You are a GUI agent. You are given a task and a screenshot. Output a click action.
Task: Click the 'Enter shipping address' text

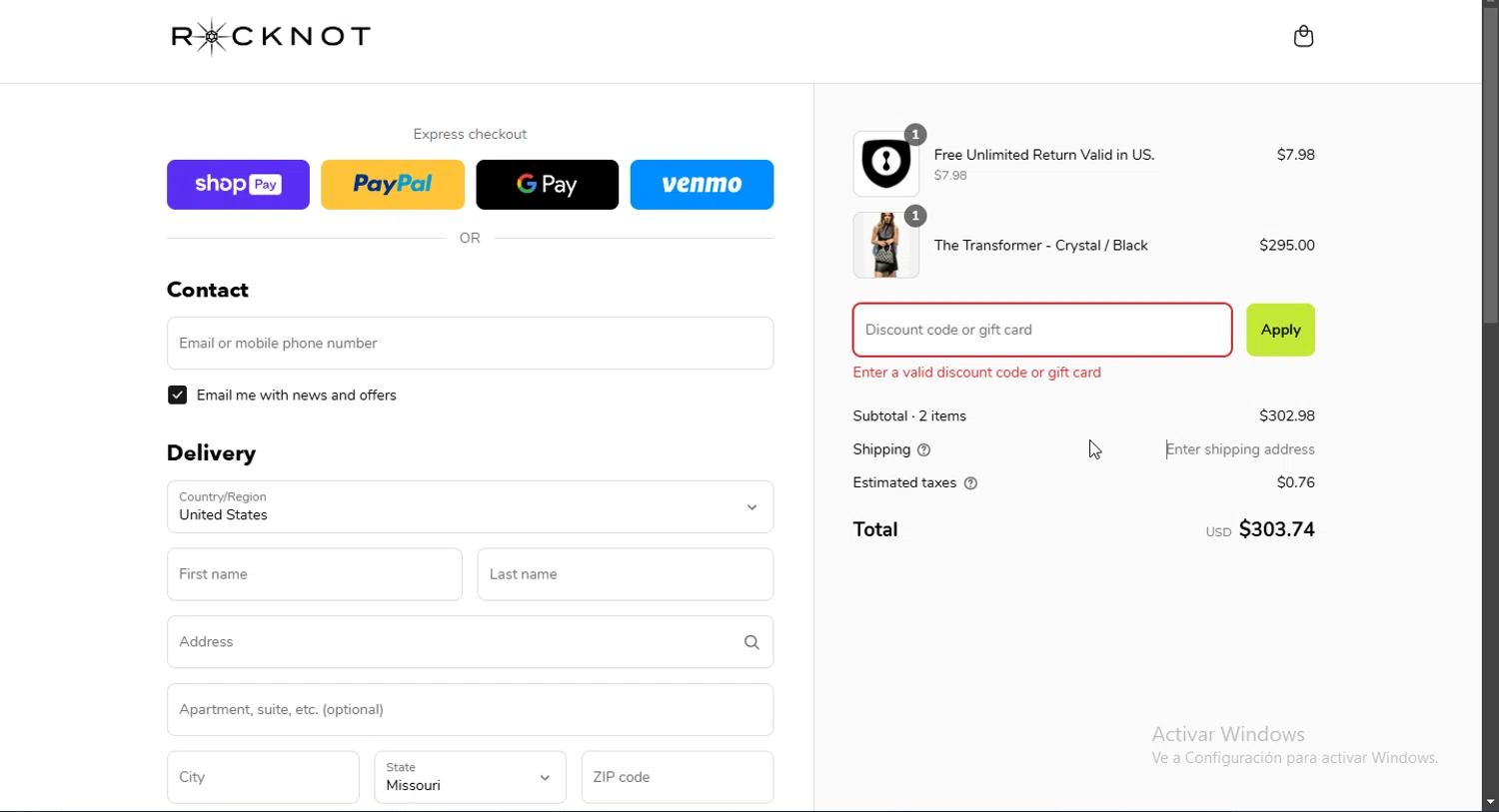1240,449
